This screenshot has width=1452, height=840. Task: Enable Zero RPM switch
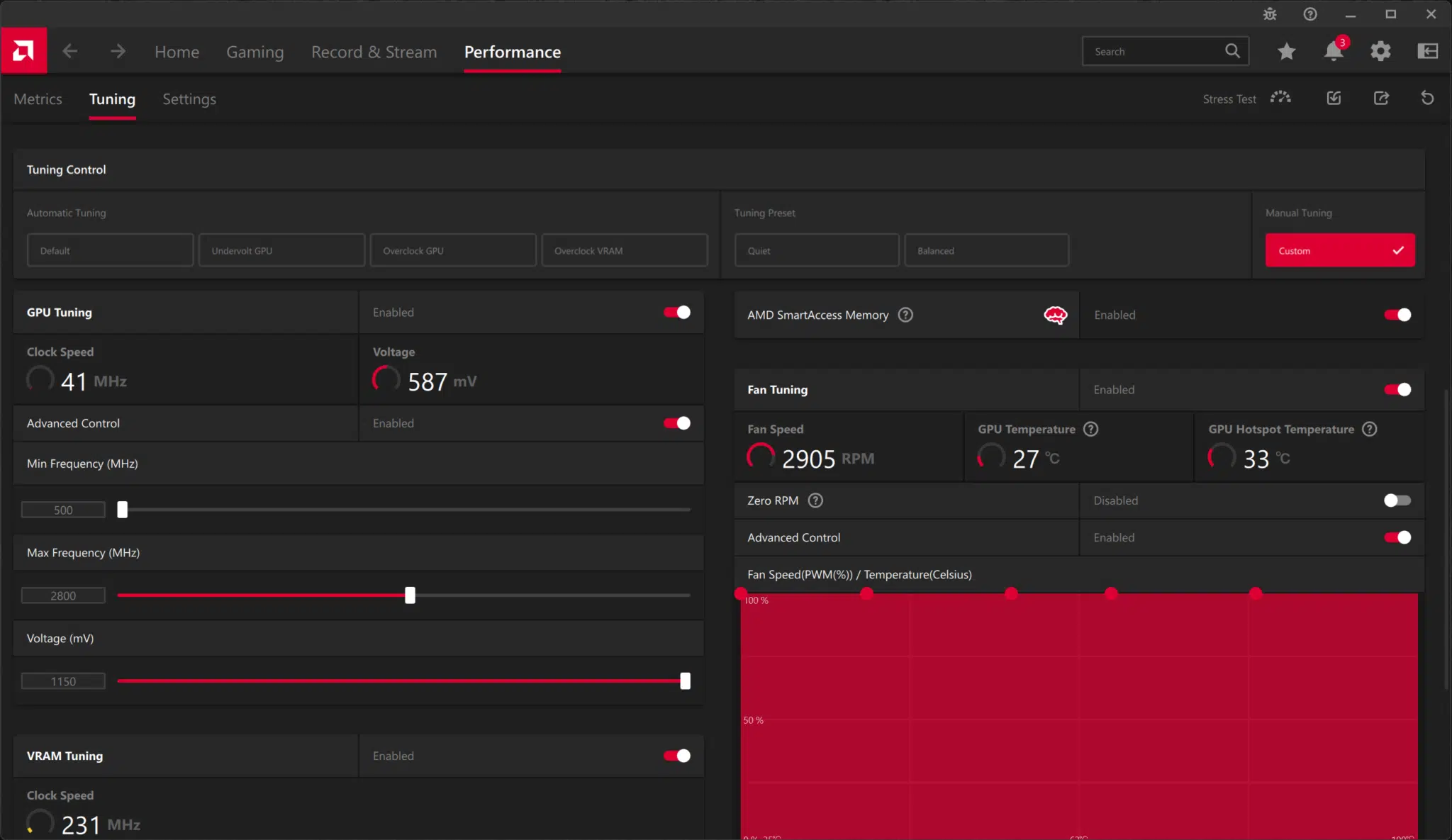tap(1397, 500)
